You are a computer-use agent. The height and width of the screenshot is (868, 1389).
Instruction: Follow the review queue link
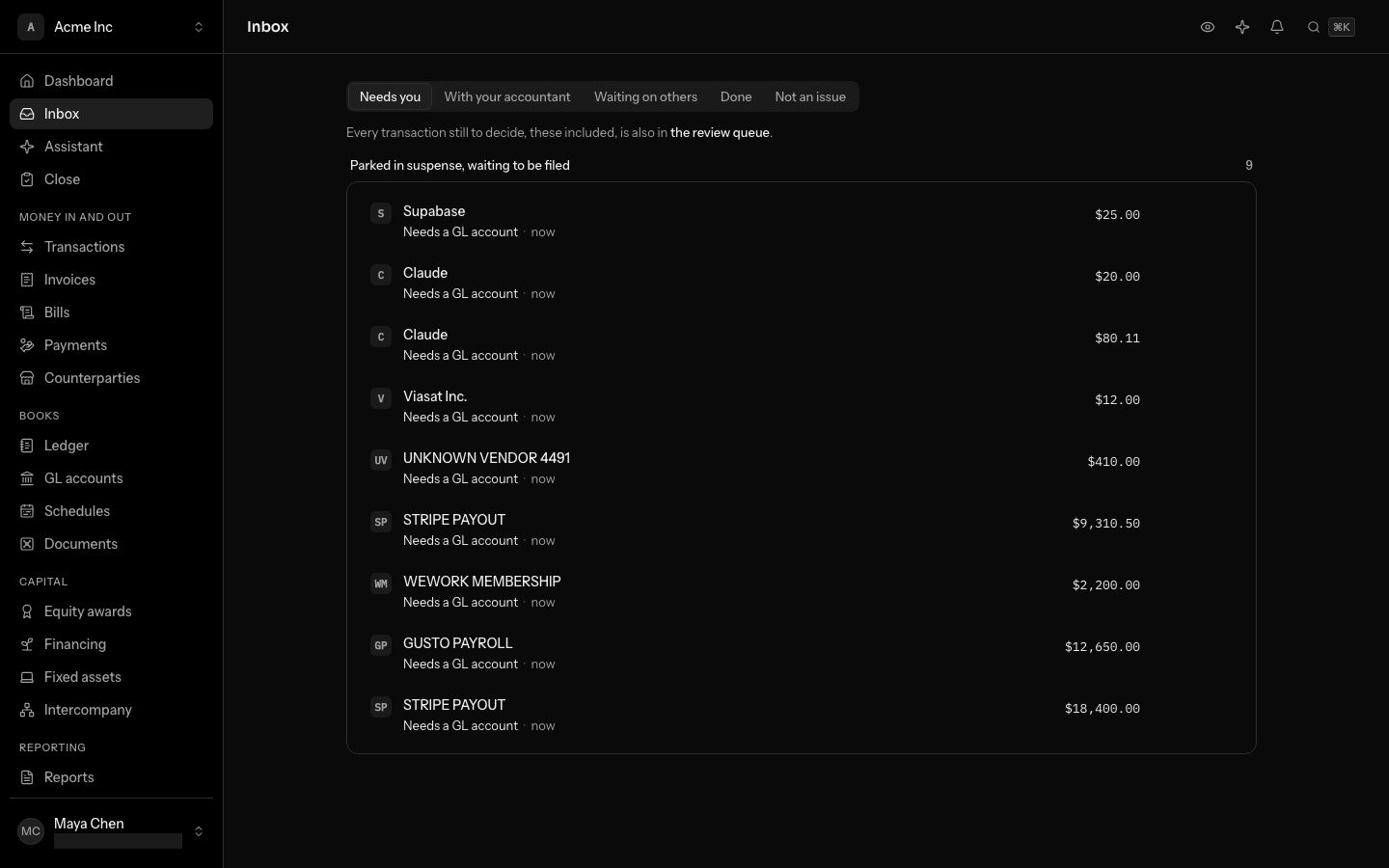coord(720,133)
